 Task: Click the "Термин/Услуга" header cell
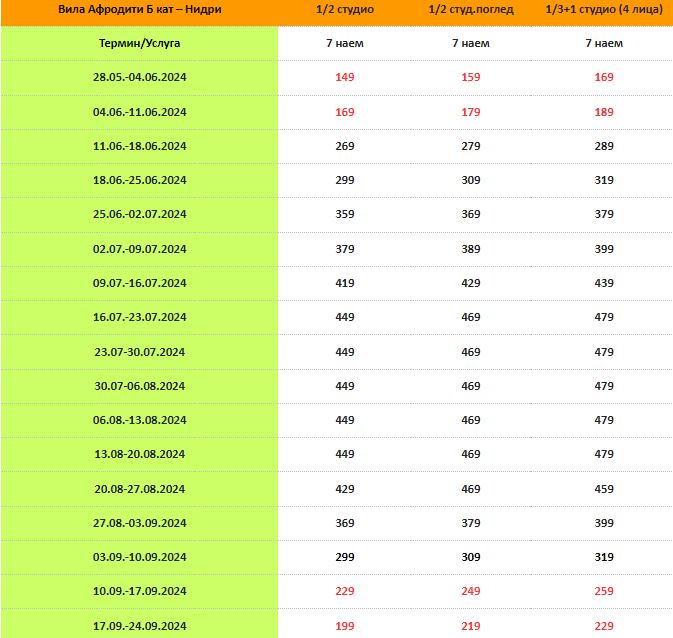click(x=140, y=43)
